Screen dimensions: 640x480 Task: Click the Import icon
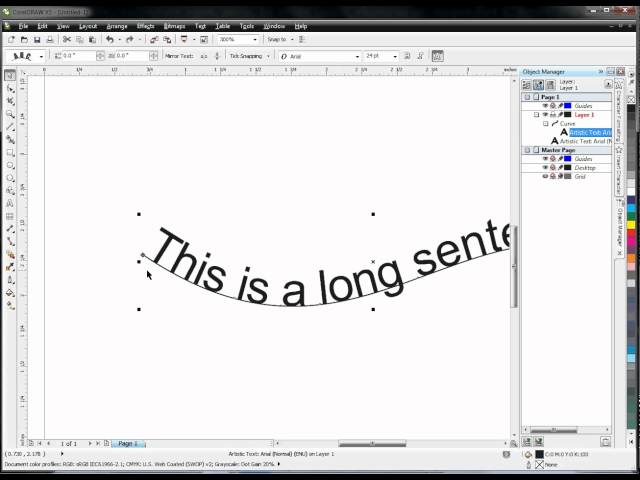(x=154, y=40)
